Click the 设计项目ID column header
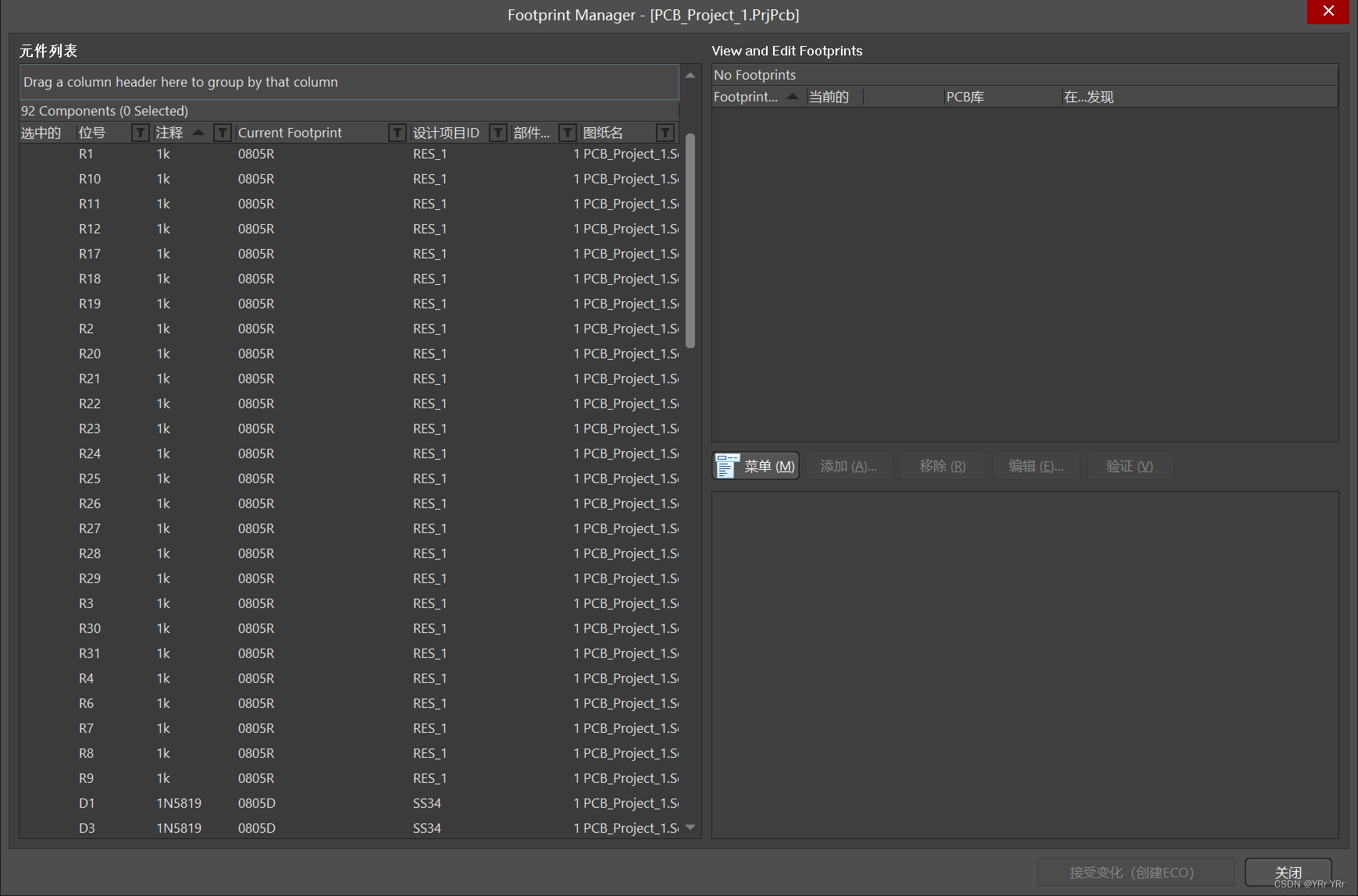This screenshot has height=896, width=1358. [446, 133]
